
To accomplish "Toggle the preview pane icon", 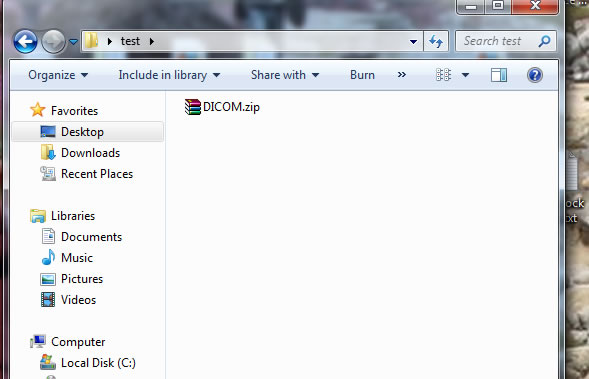I will tap(499, 75).
